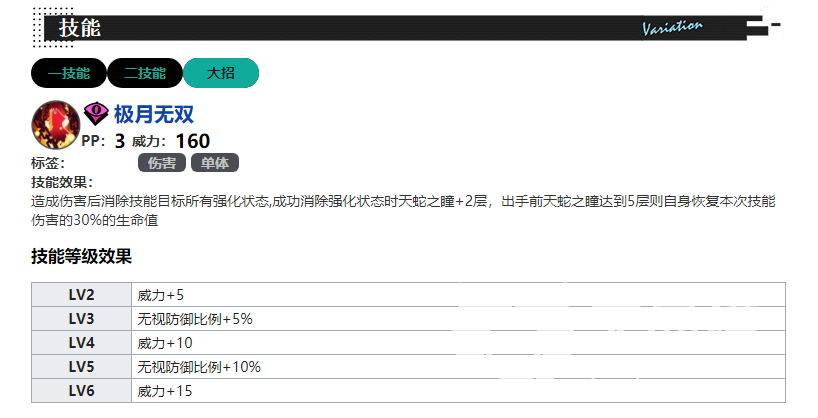Click the 技能等级效果 heading

(82, 256)
